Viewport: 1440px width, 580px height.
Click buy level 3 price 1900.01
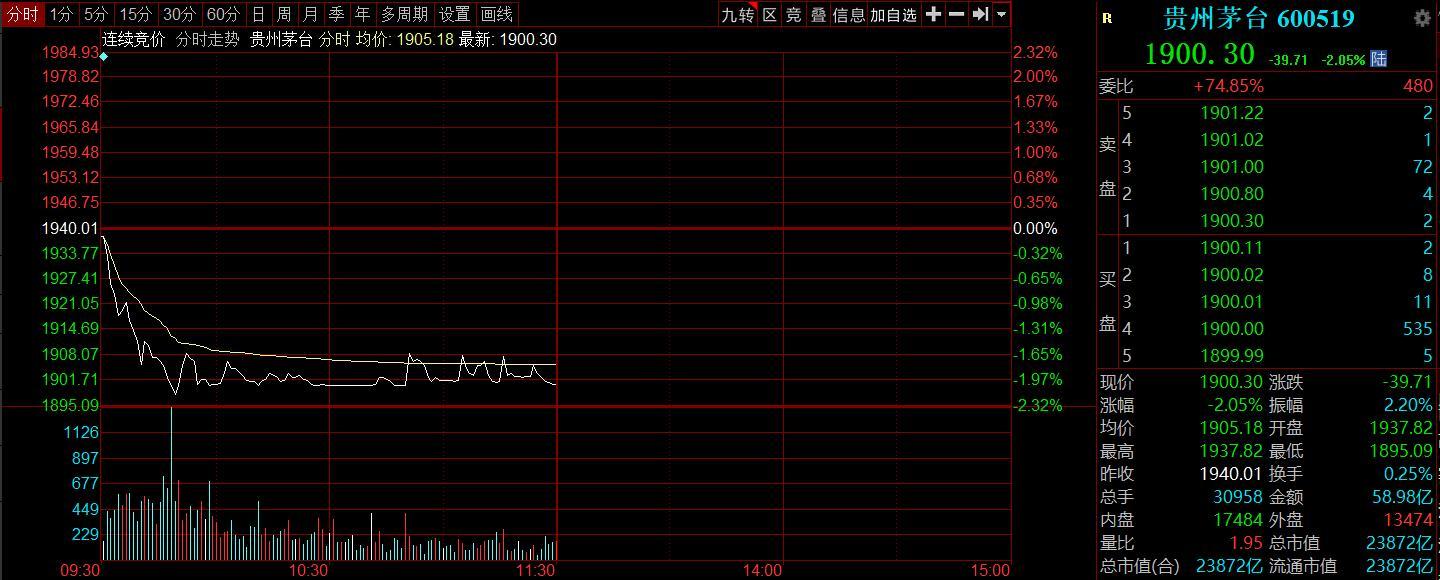coord(1232,302)
